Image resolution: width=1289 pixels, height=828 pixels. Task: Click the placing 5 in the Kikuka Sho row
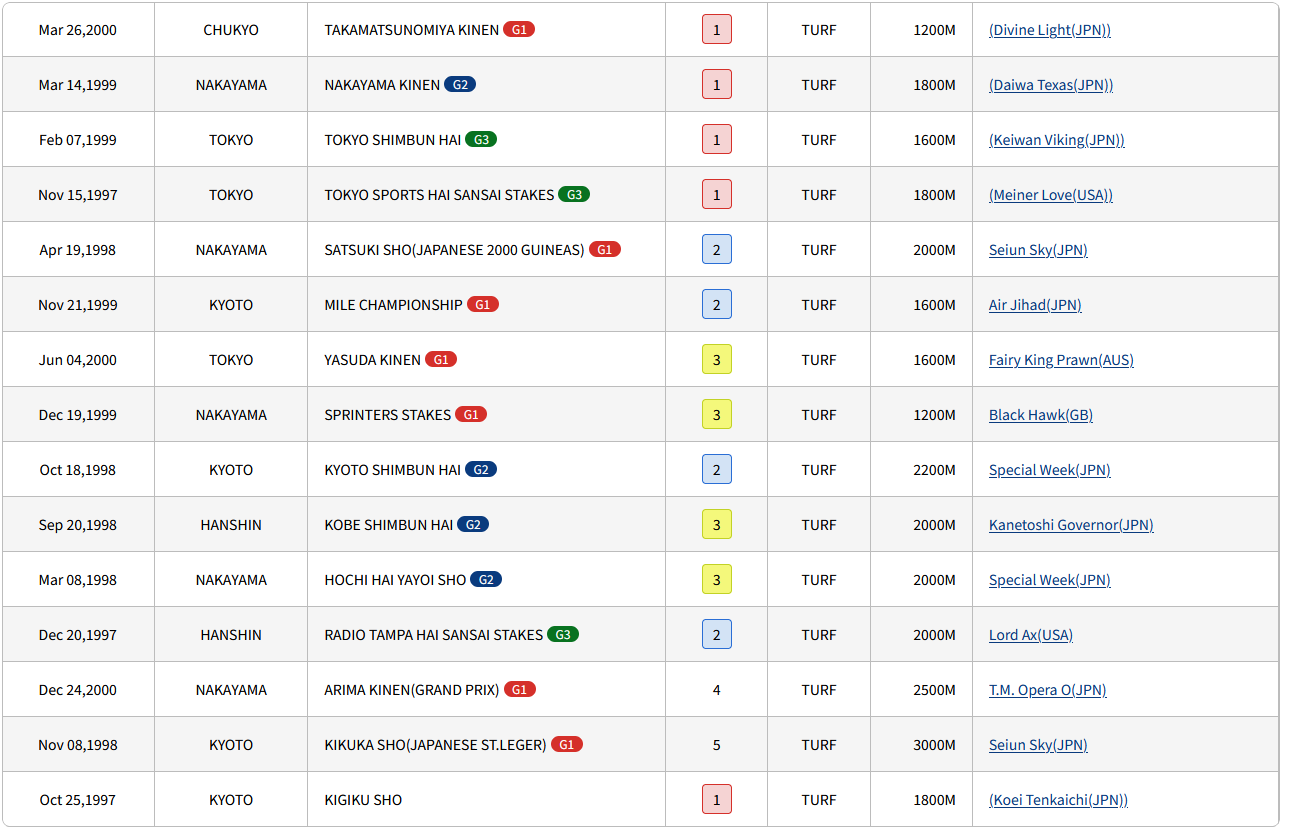[x=717, y=745]
